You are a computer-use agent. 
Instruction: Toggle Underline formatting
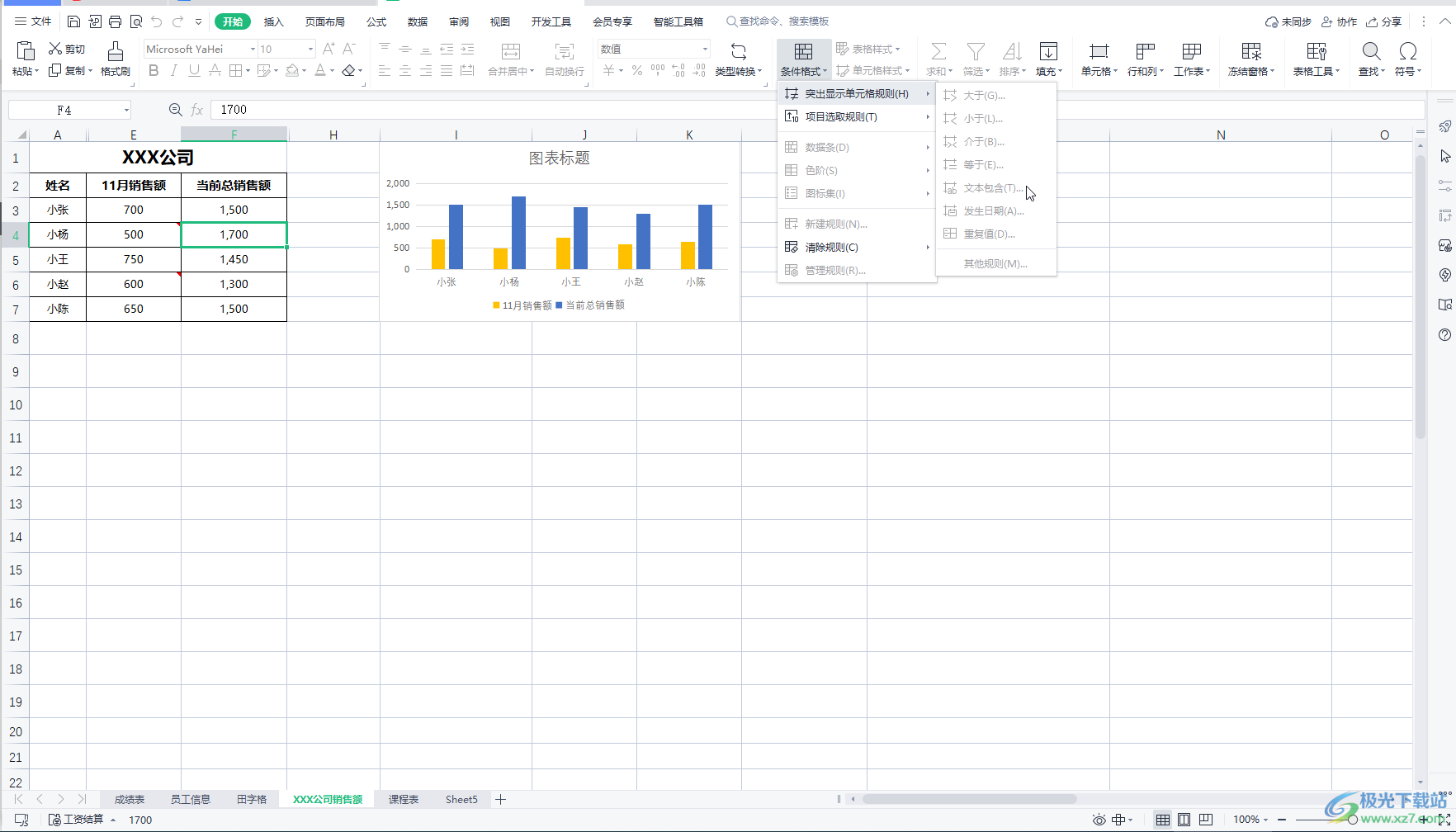tap(194, 71)
